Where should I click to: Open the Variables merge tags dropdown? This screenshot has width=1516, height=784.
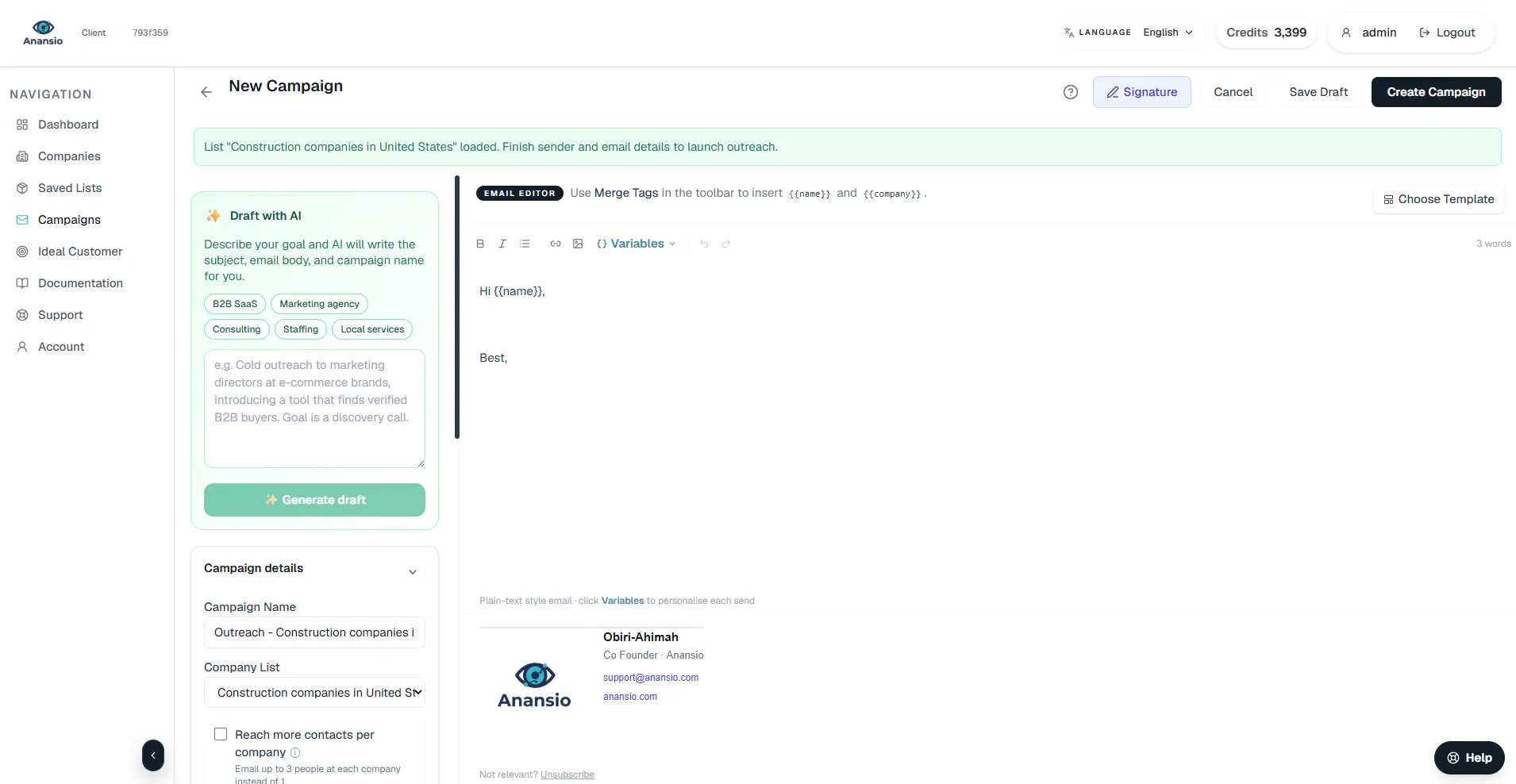pos(637,244)
